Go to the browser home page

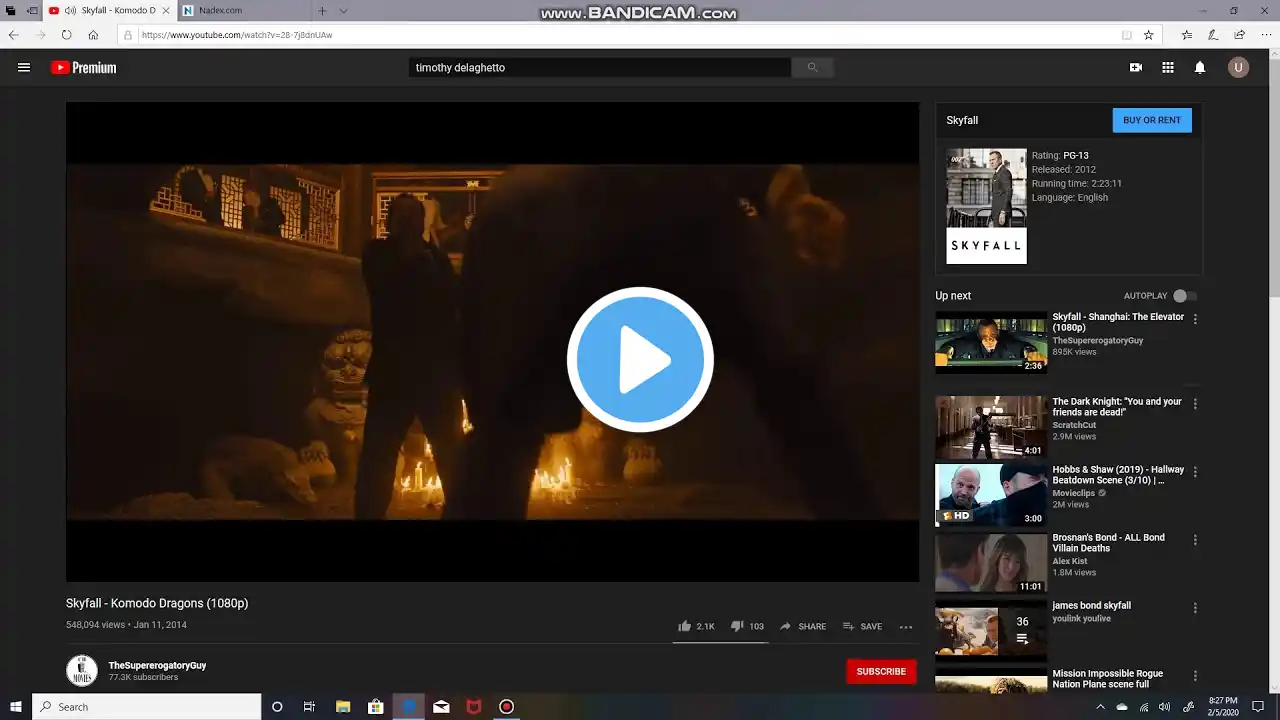(93, 35)
